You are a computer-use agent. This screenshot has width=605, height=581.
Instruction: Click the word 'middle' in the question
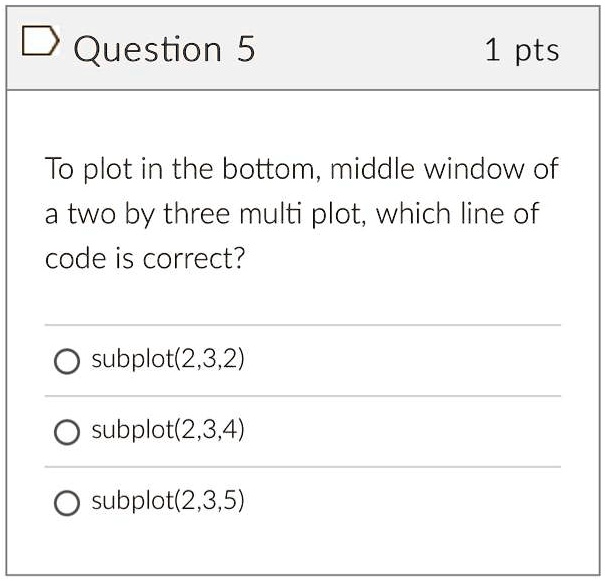(x=372, y=169)
